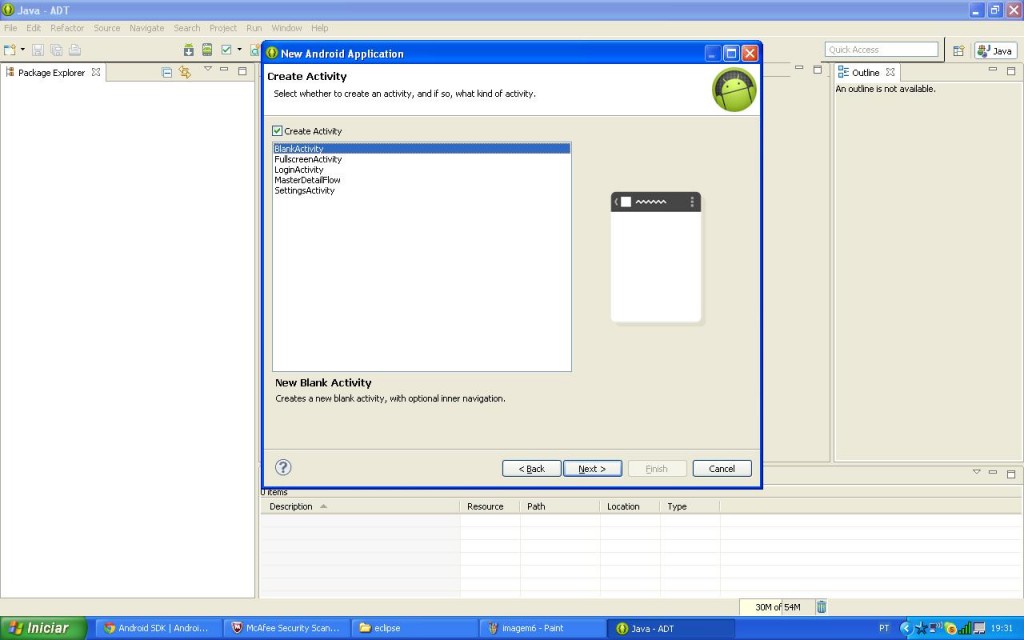The height and width of the screenshot is (640, 1024).
Task: Click the blank activity preview thumbnail
Action: pyautogui.click(x=656, y=257)
